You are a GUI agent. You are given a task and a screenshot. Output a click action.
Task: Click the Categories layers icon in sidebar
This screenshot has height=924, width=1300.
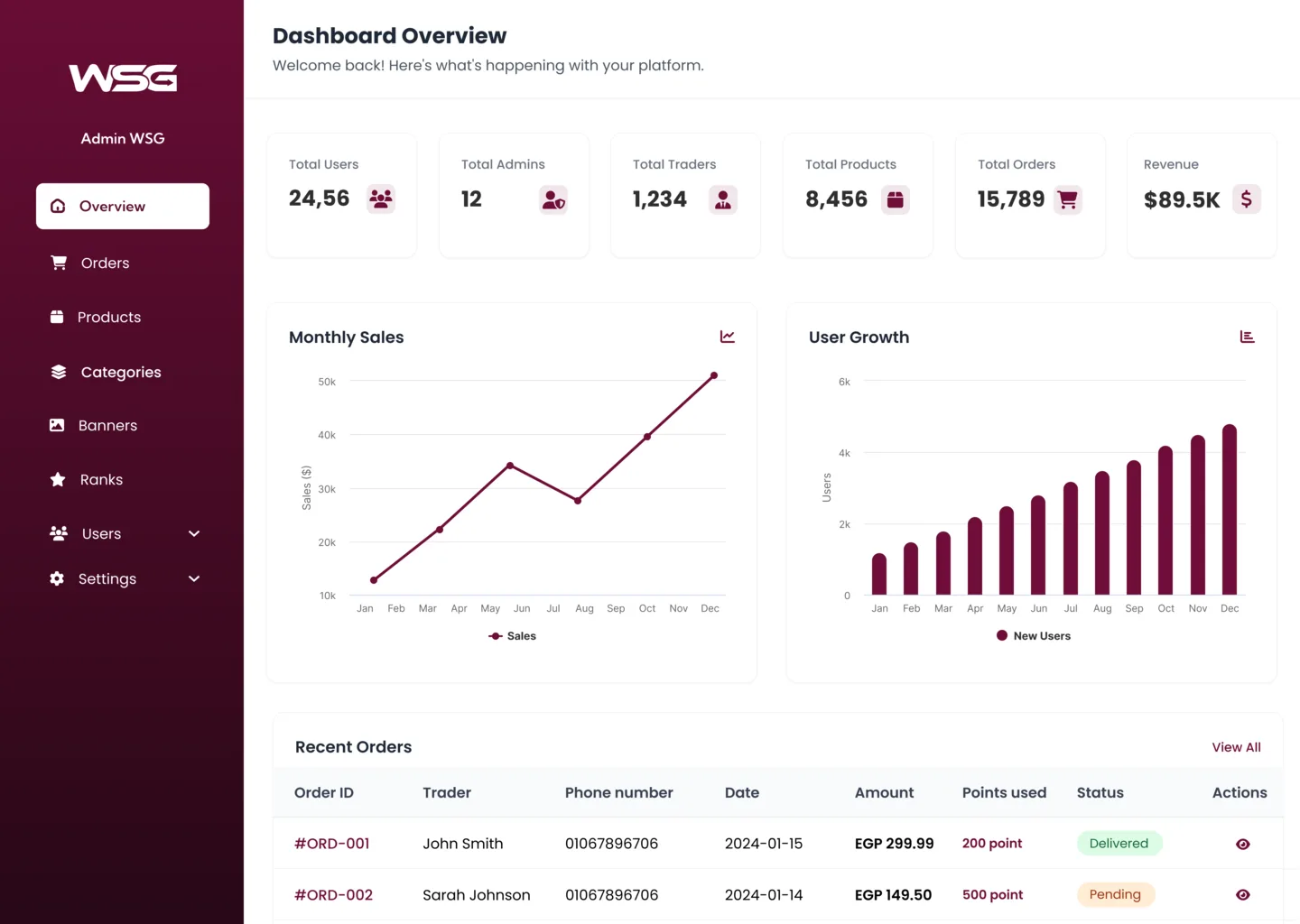click(59, 372)
